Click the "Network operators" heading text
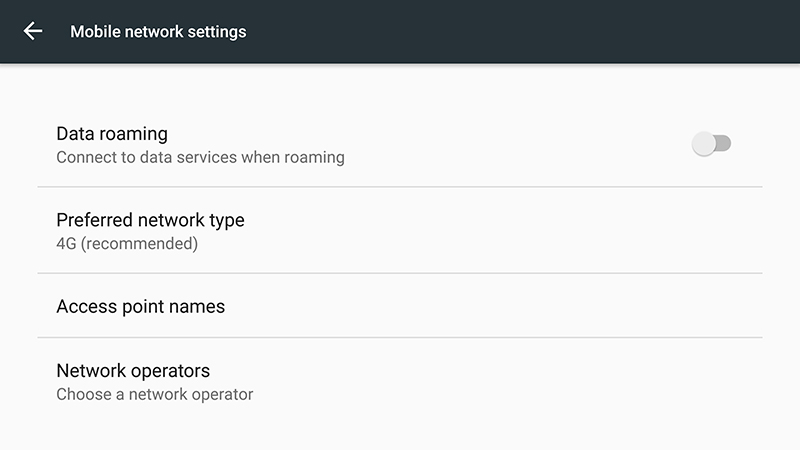Screen dimensions: 800x450 click(x=133, y=371)
